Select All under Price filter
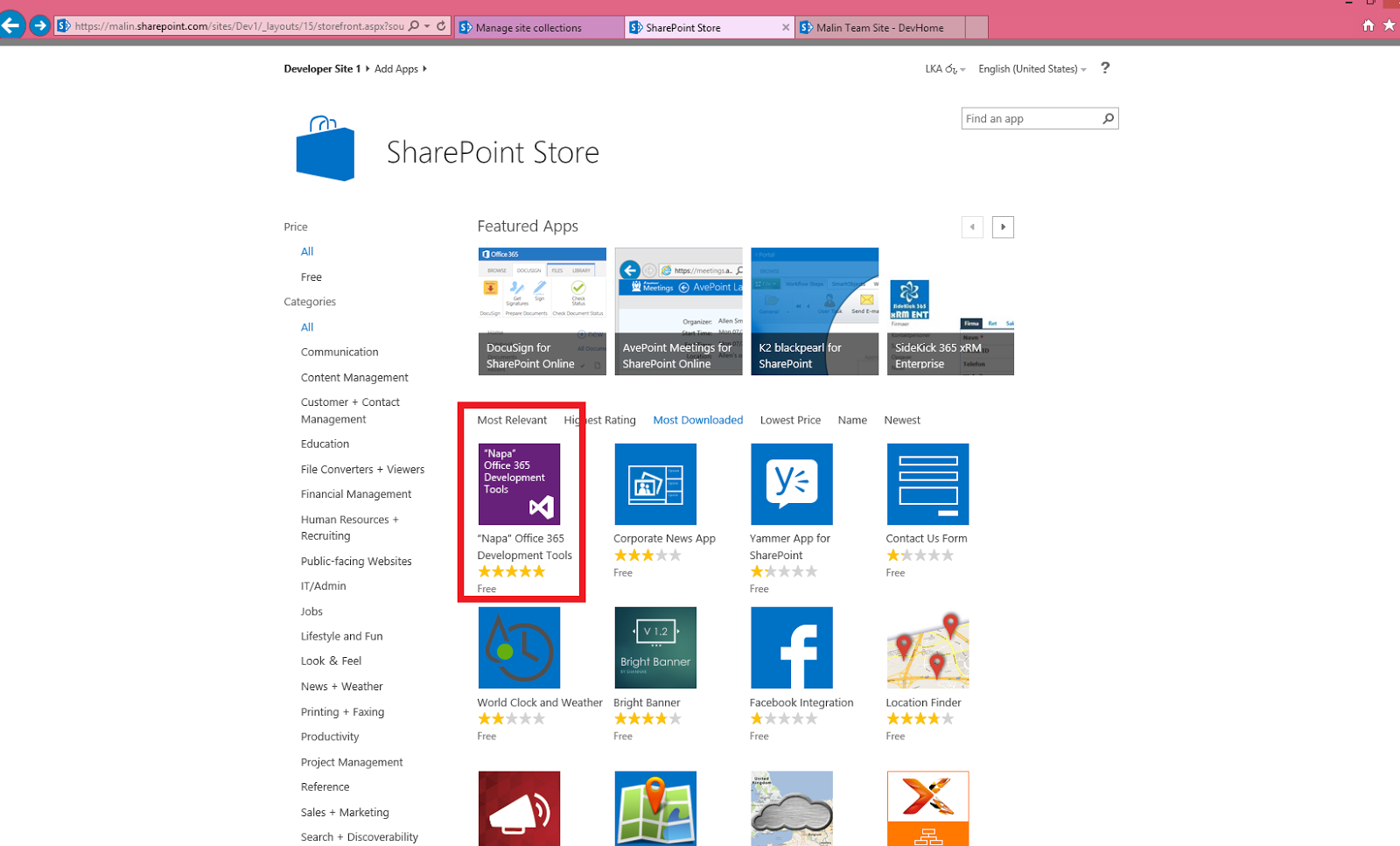This screenshot has height=846, width=1400. pyautogui.click(x=307, y=252)
